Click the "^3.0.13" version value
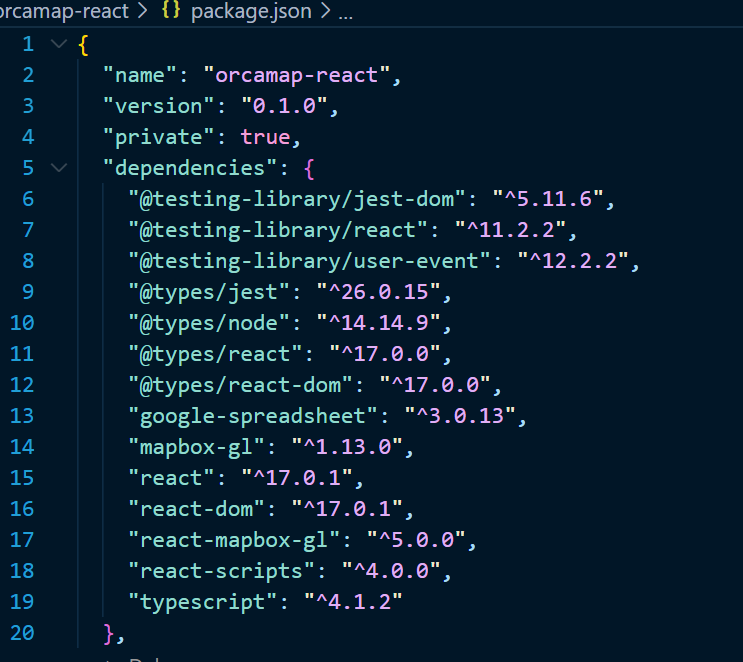Viewport: 743px width, 662px height. point(460,417)
